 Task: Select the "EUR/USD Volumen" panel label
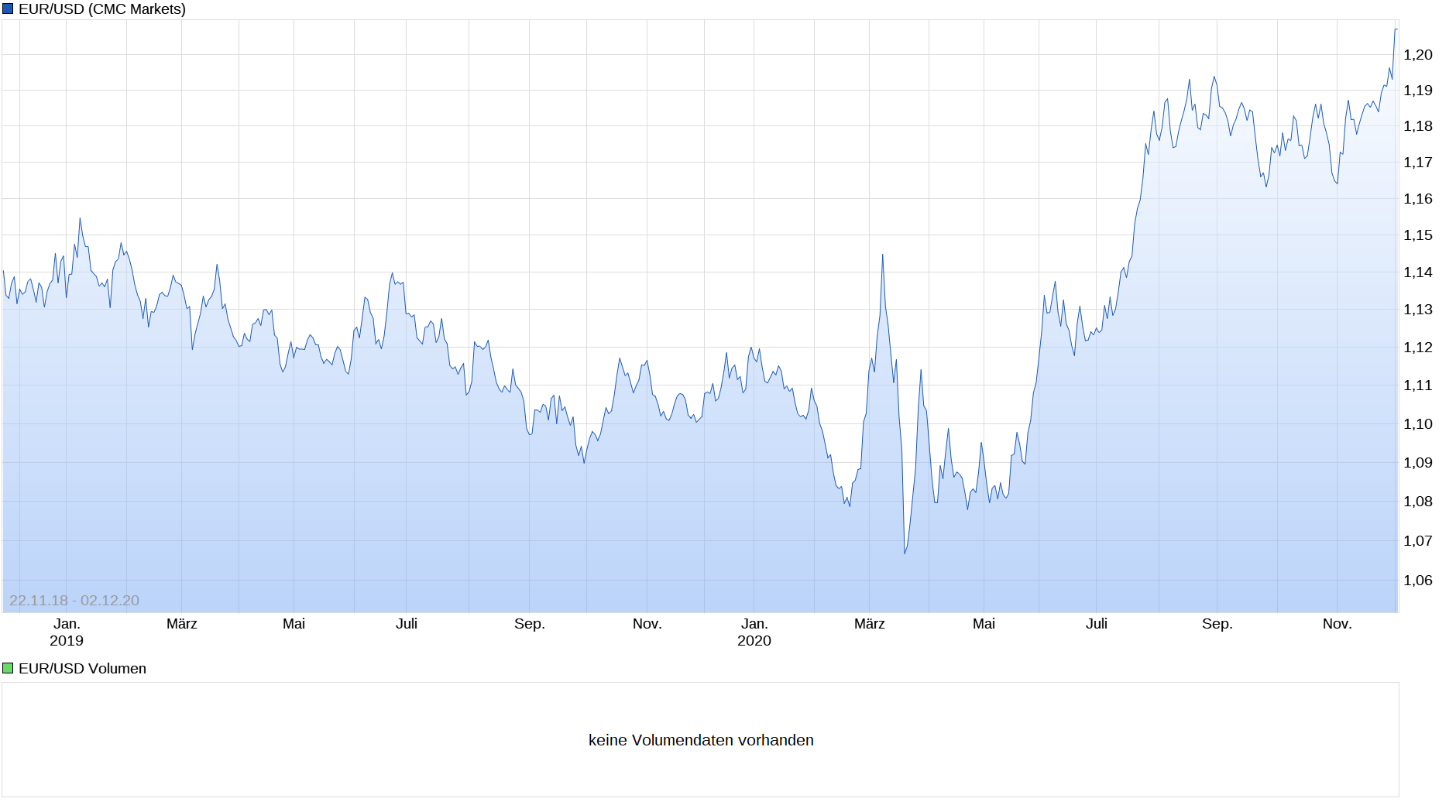pyautogui.click(x=82, y=668)
